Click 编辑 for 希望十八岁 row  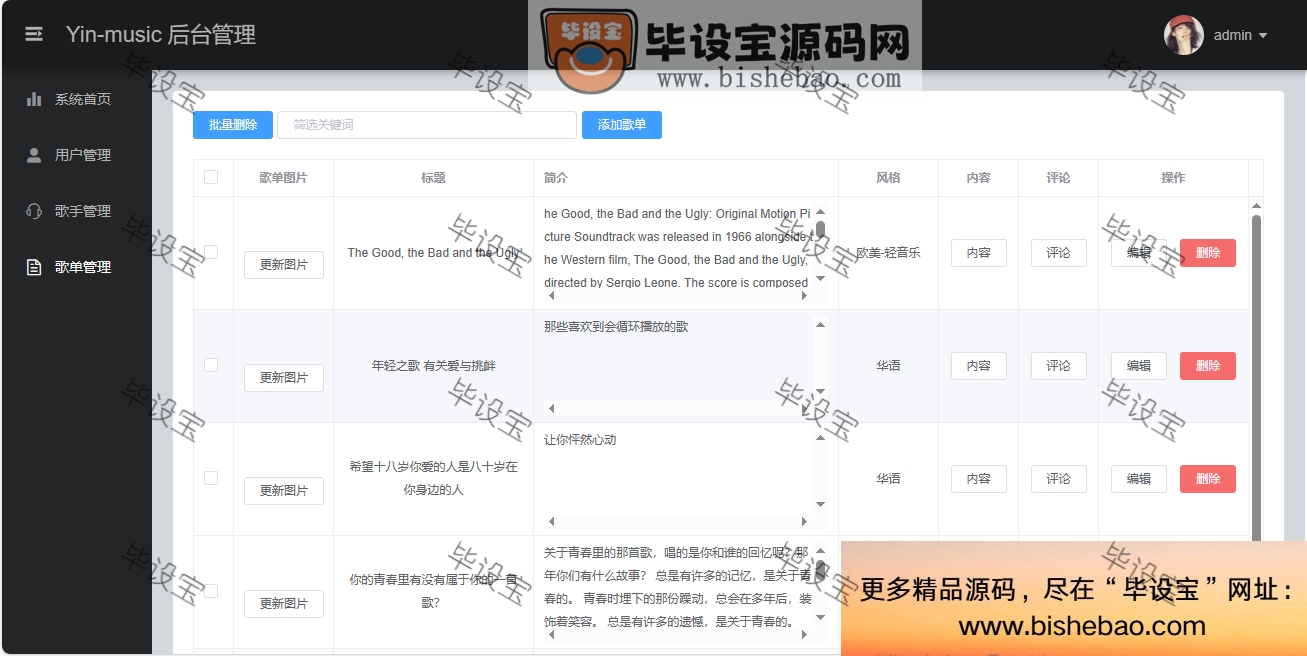(x=1139, y=479)
